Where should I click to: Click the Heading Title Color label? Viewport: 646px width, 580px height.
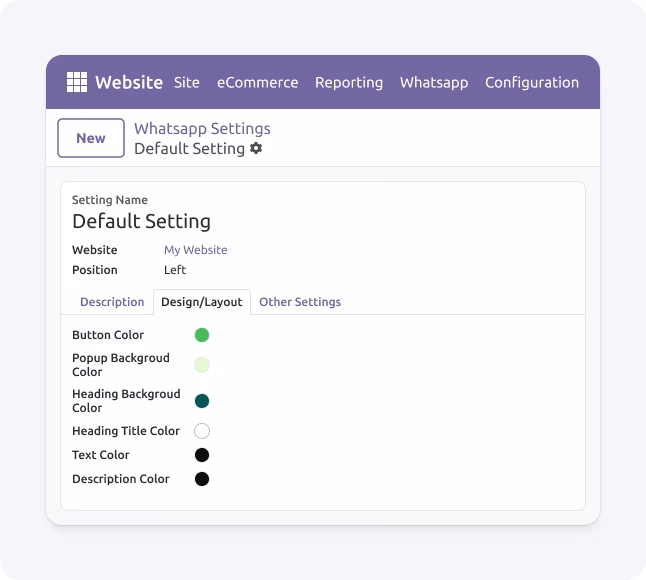[x=126, y=431]
